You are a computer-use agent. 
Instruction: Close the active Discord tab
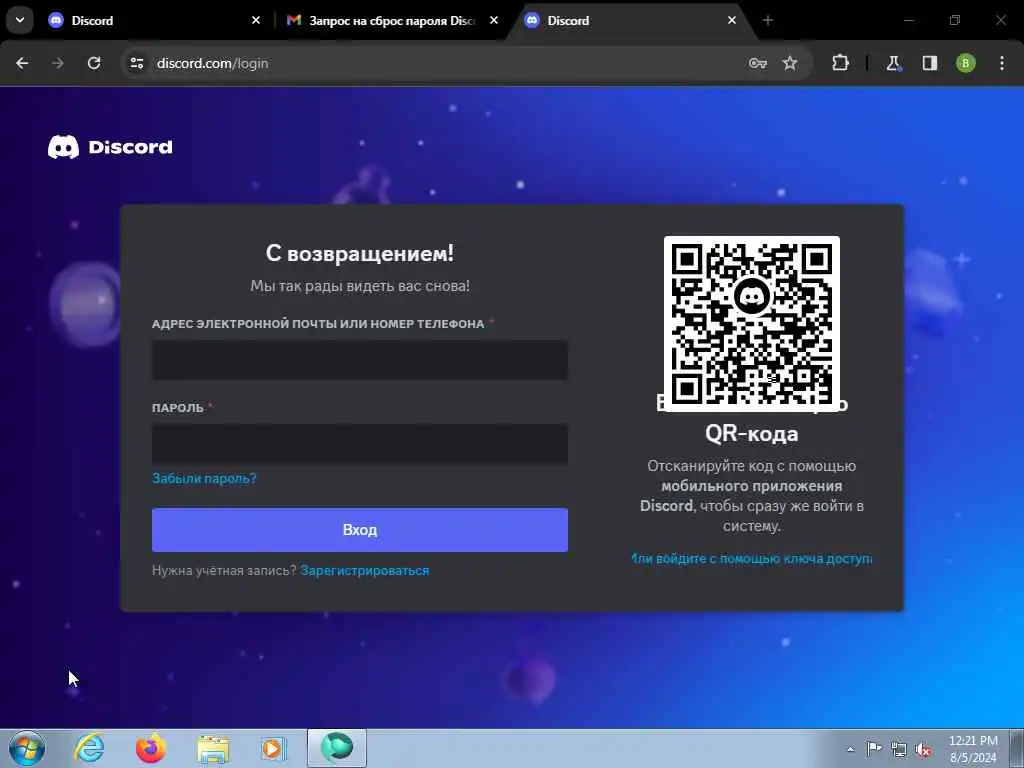(x=731, y=21)
